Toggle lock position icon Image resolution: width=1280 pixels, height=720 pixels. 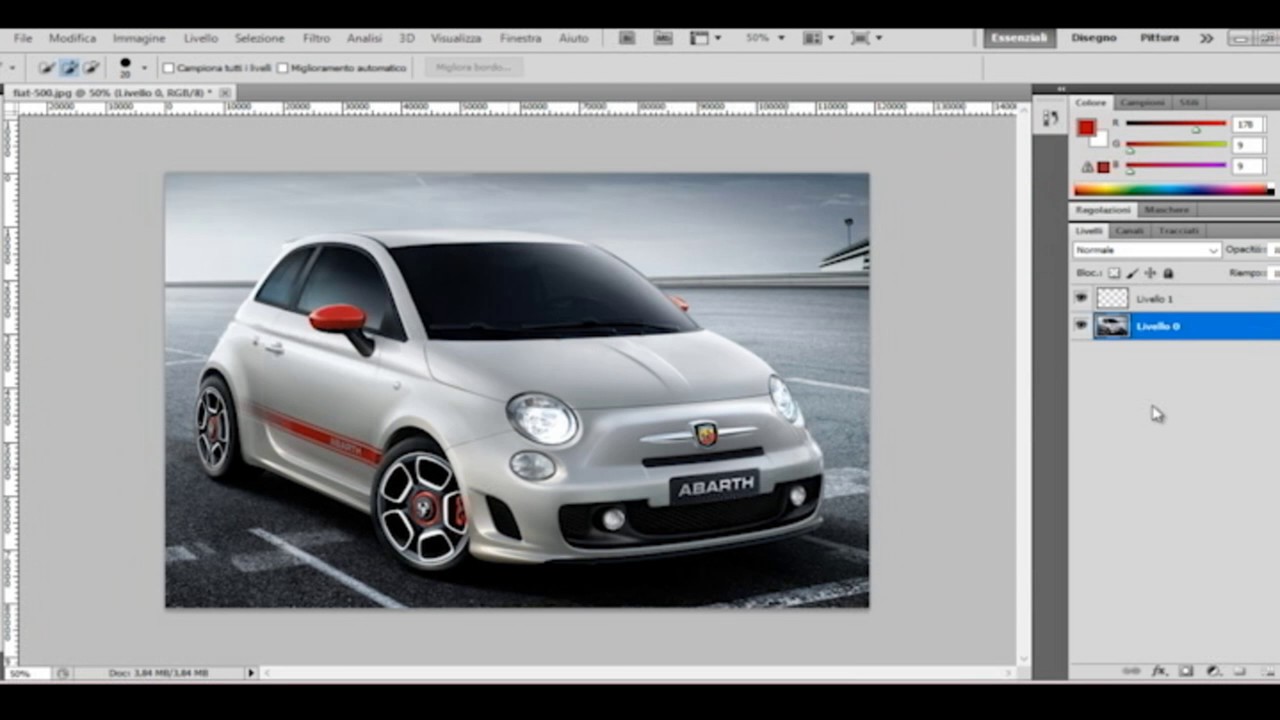tap(1150, 273)
